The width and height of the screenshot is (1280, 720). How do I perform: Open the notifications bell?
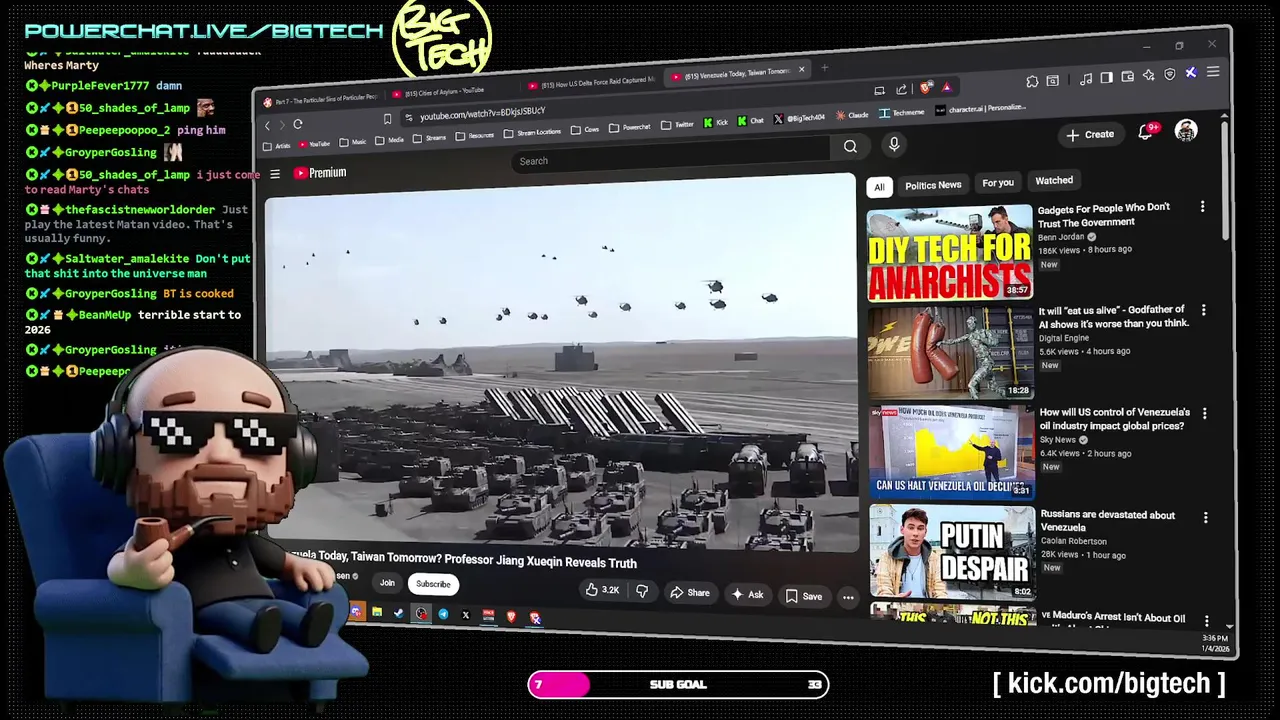[x=1146, y=133]
